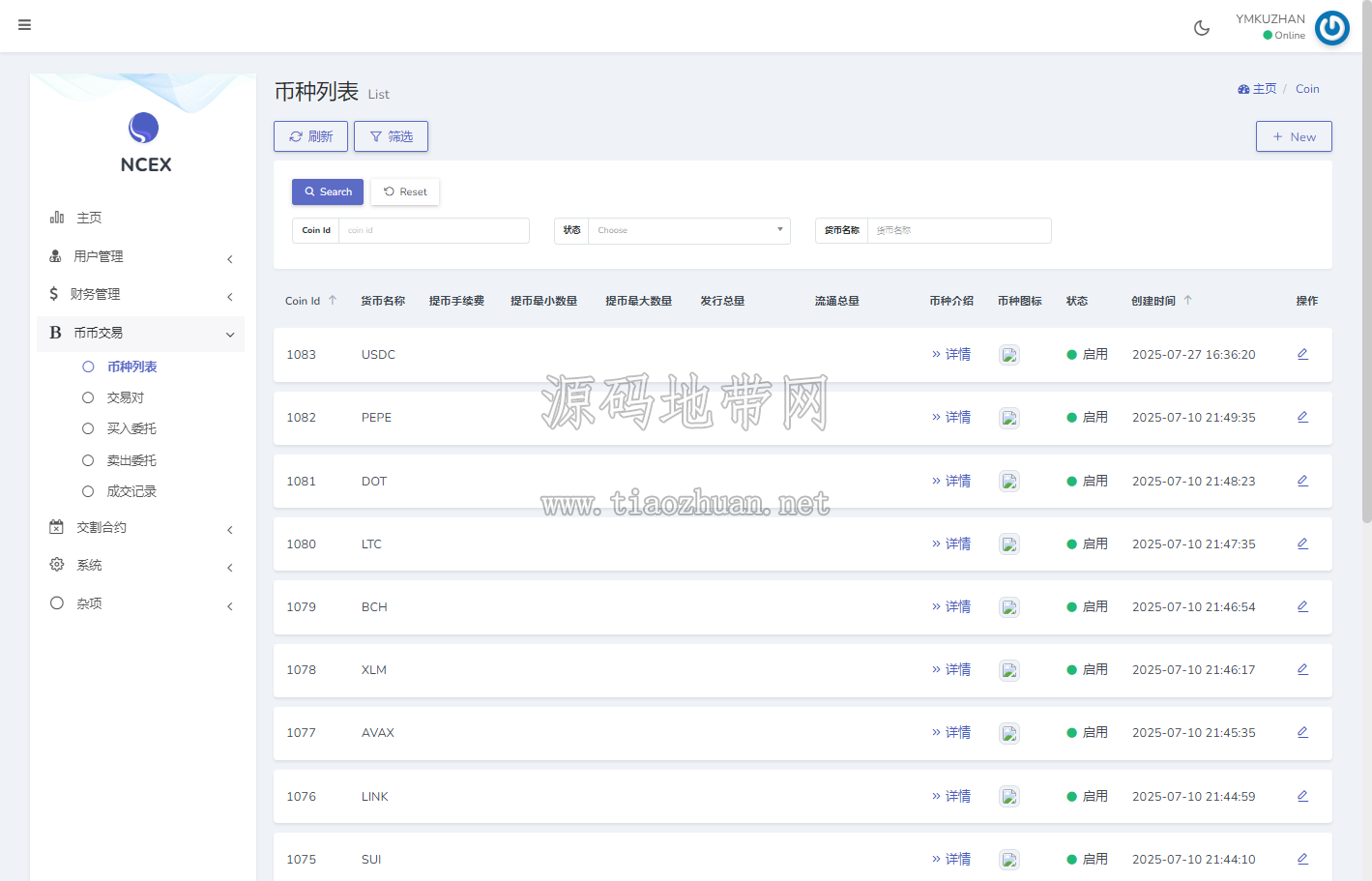Edit the SUI coin row
The height and width of the screenshot is (881, 1372).
point(1302,859)
